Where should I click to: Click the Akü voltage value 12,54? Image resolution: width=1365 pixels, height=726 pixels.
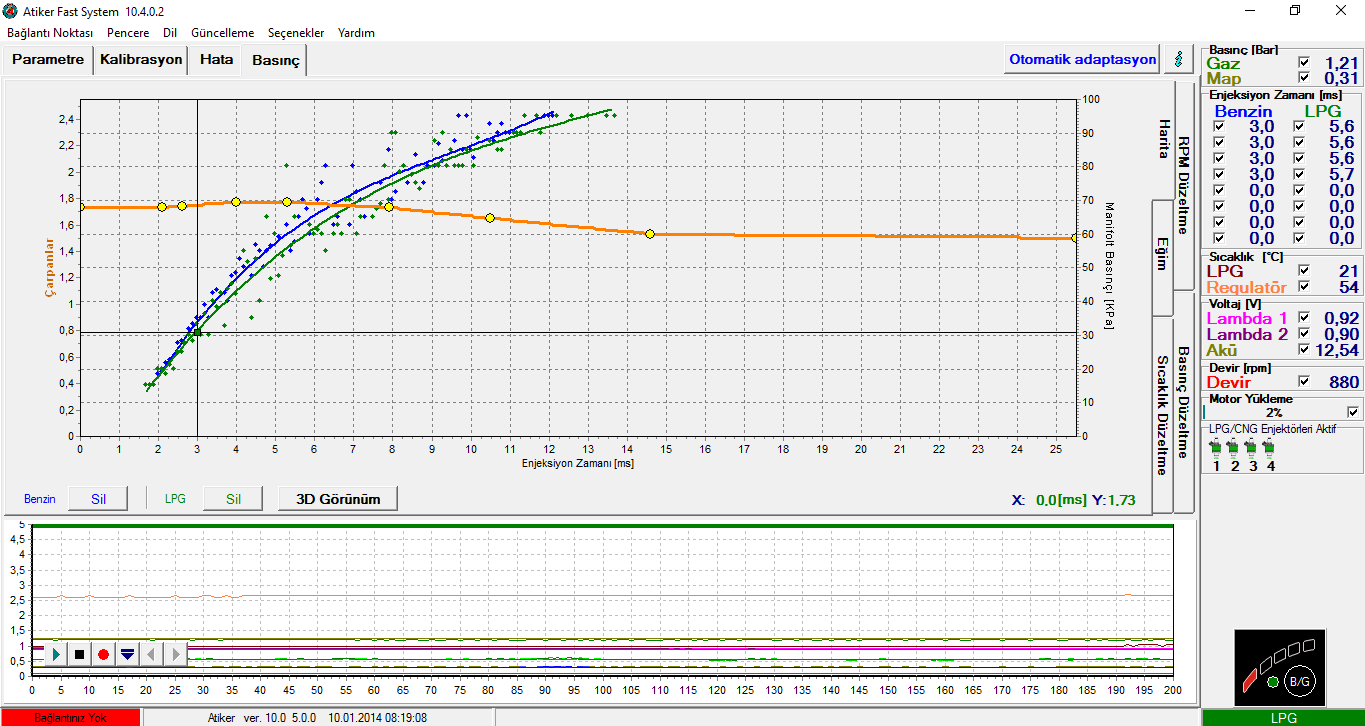tap(1338, 350)
